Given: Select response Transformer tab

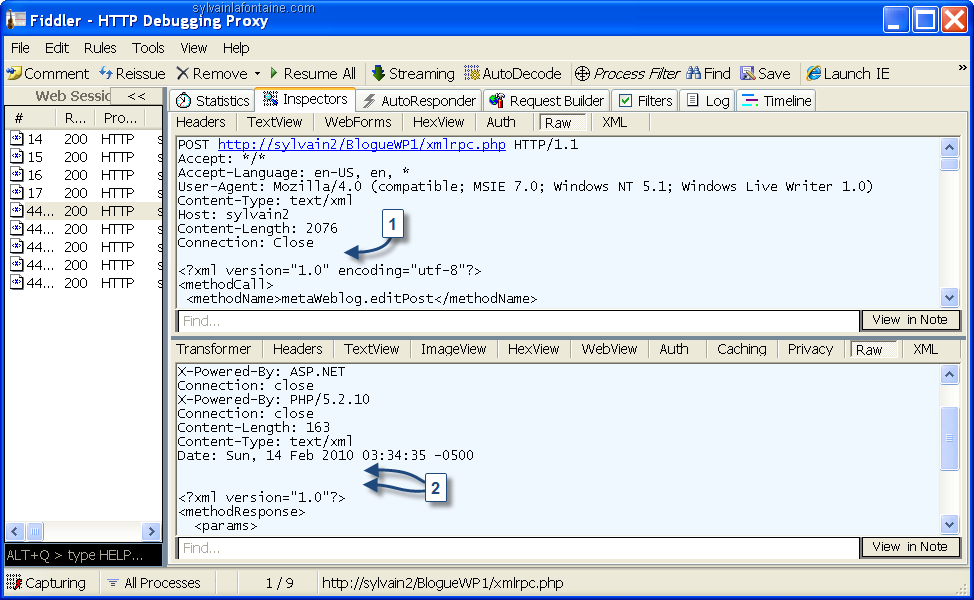Looking at the screenshot, I should point(214,349).
